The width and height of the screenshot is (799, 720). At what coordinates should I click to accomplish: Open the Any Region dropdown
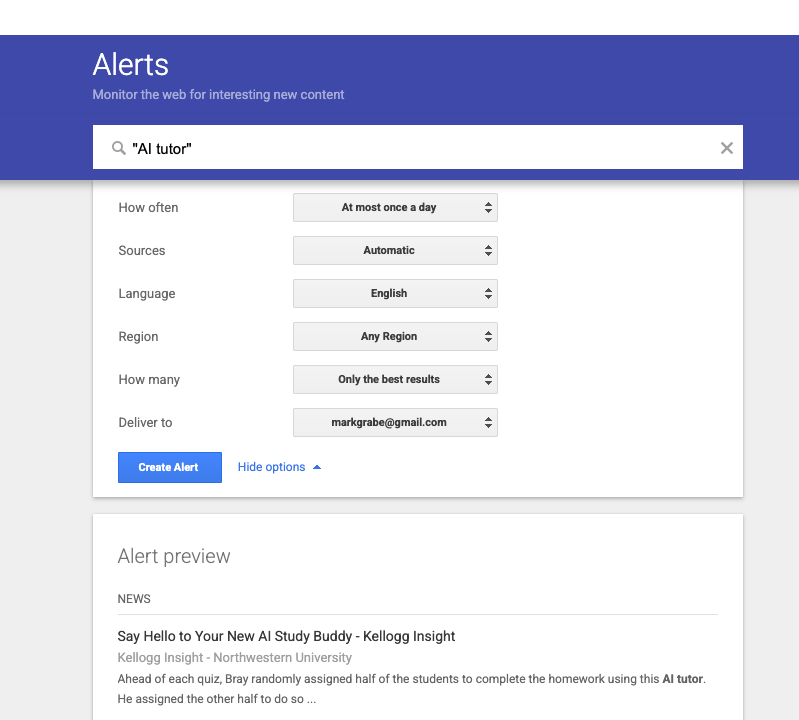pyautogui.click(x=394, y=337)
